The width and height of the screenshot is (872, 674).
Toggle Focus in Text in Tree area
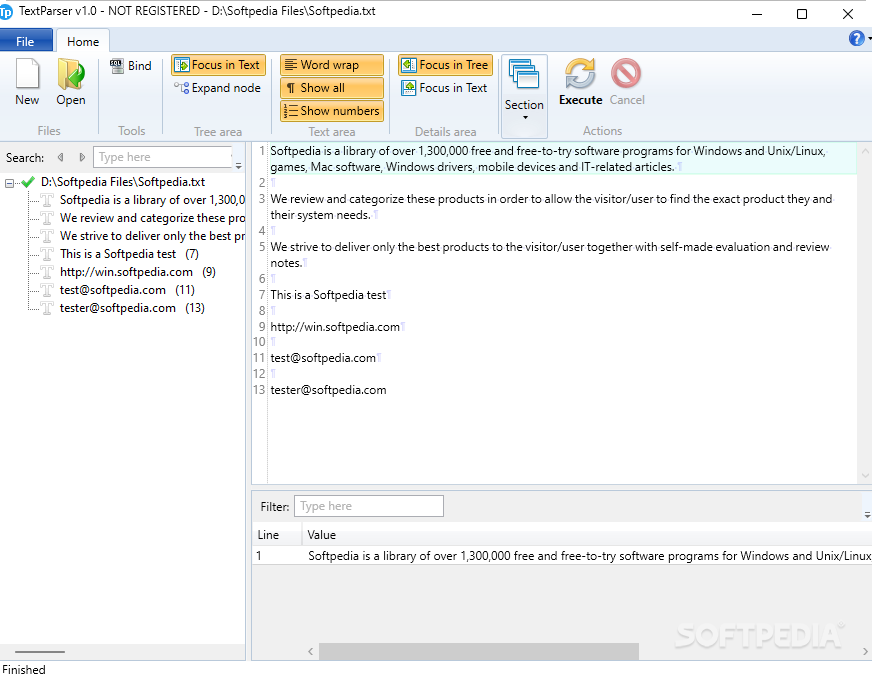219,65
